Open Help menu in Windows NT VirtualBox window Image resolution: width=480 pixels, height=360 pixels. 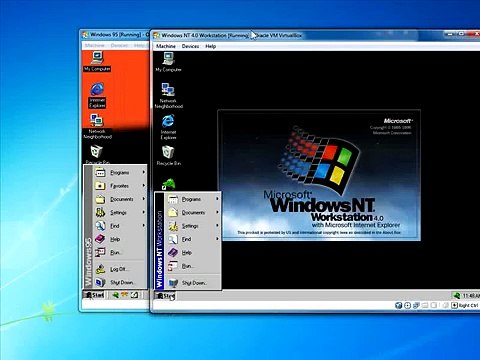(x=210, y=46)
